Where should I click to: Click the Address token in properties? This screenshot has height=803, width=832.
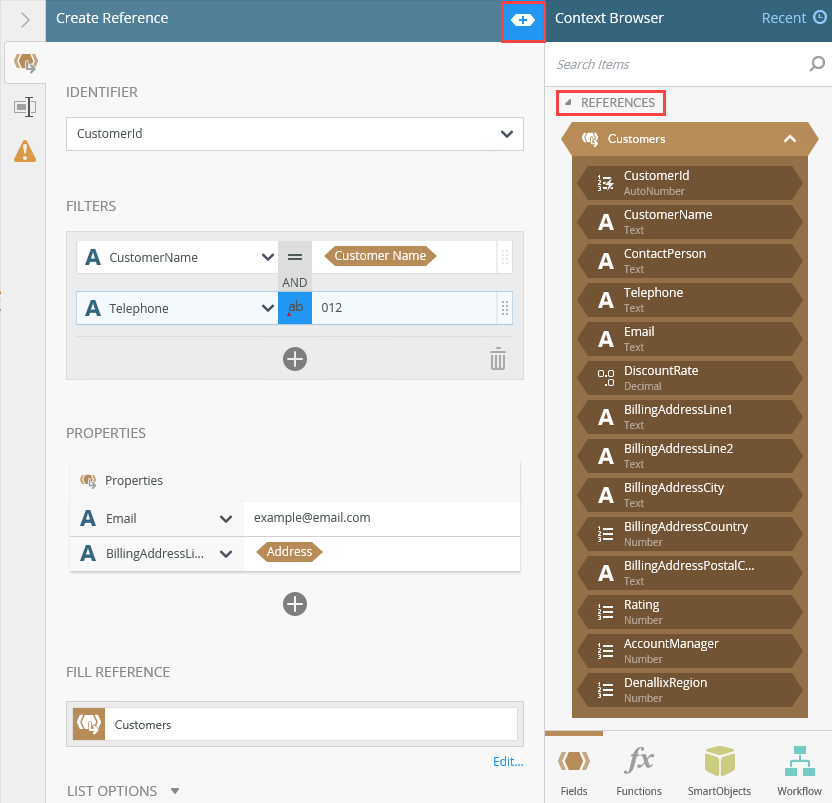pyautogui.click(x=289, y=552)
